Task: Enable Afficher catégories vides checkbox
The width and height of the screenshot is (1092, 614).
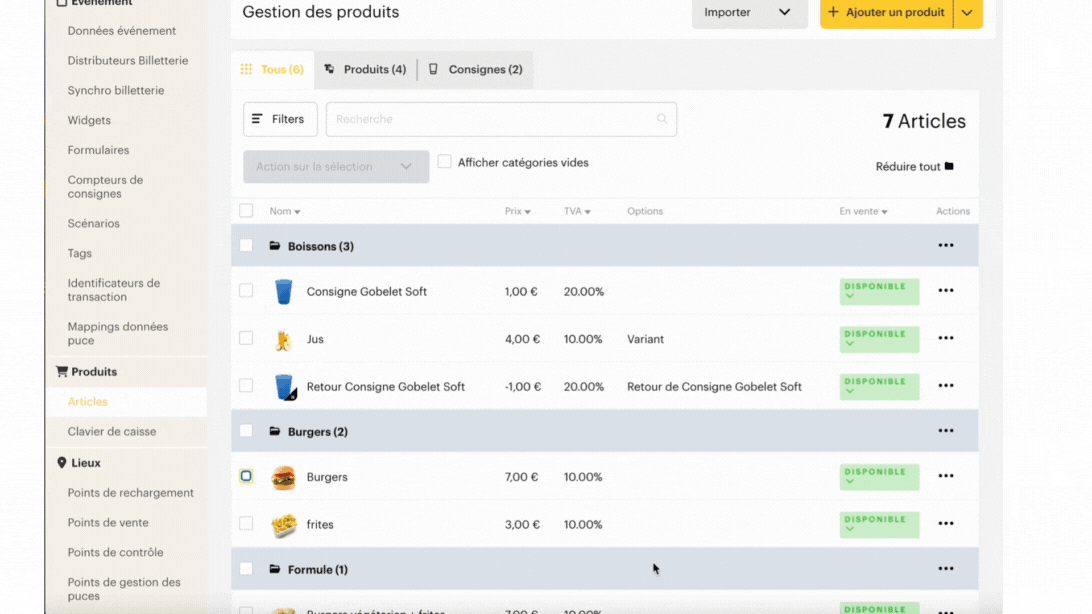Action: pyautogui.click(x=444, y=162)
